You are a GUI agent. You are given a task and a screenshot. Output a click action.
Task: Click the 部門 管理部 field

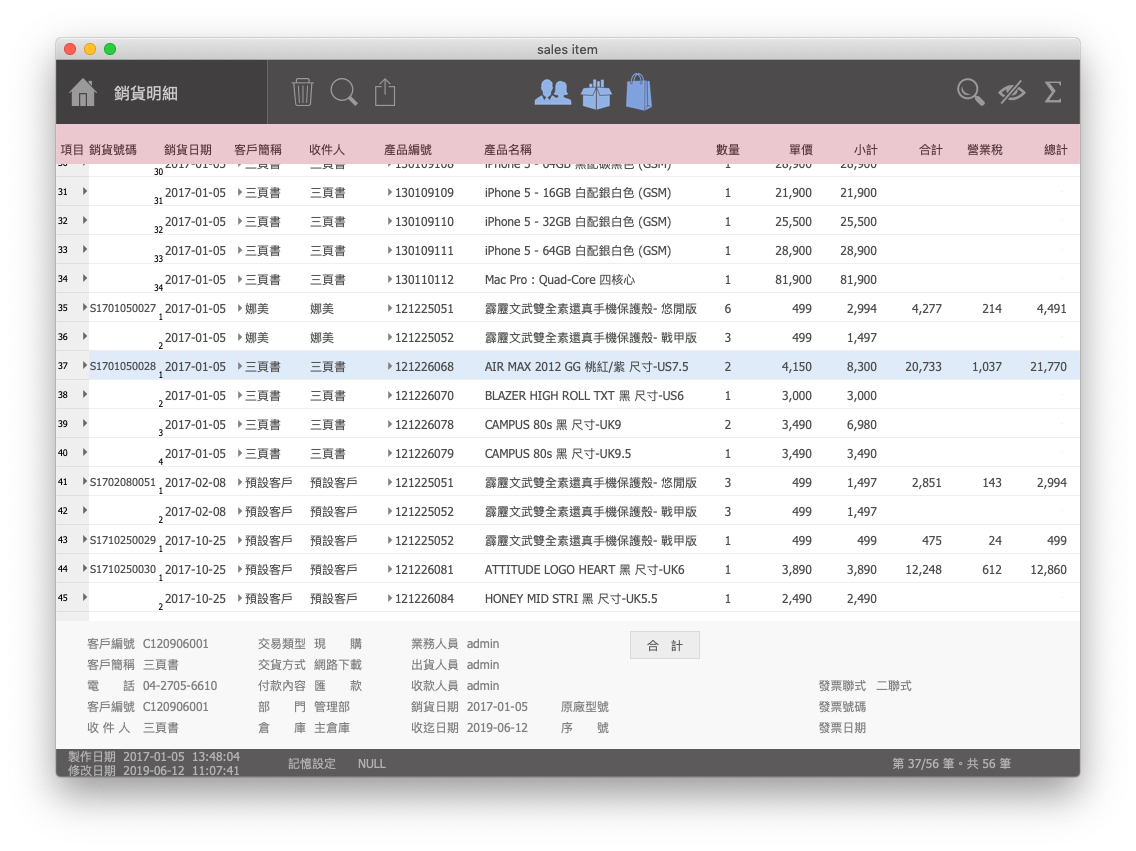(332, 706)
